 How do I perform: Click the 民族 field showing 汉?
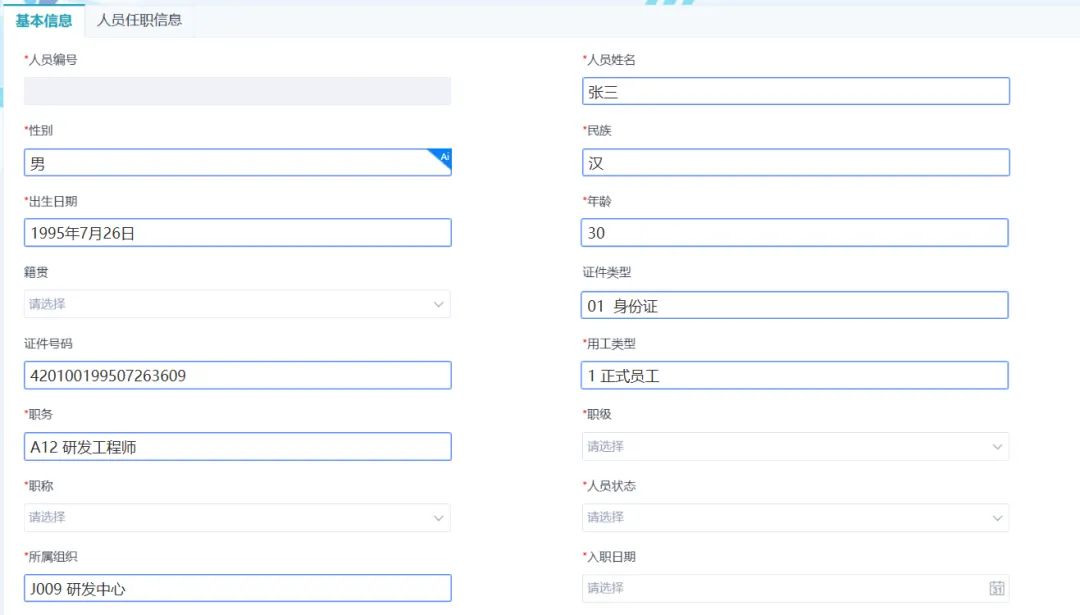point(796,163)
